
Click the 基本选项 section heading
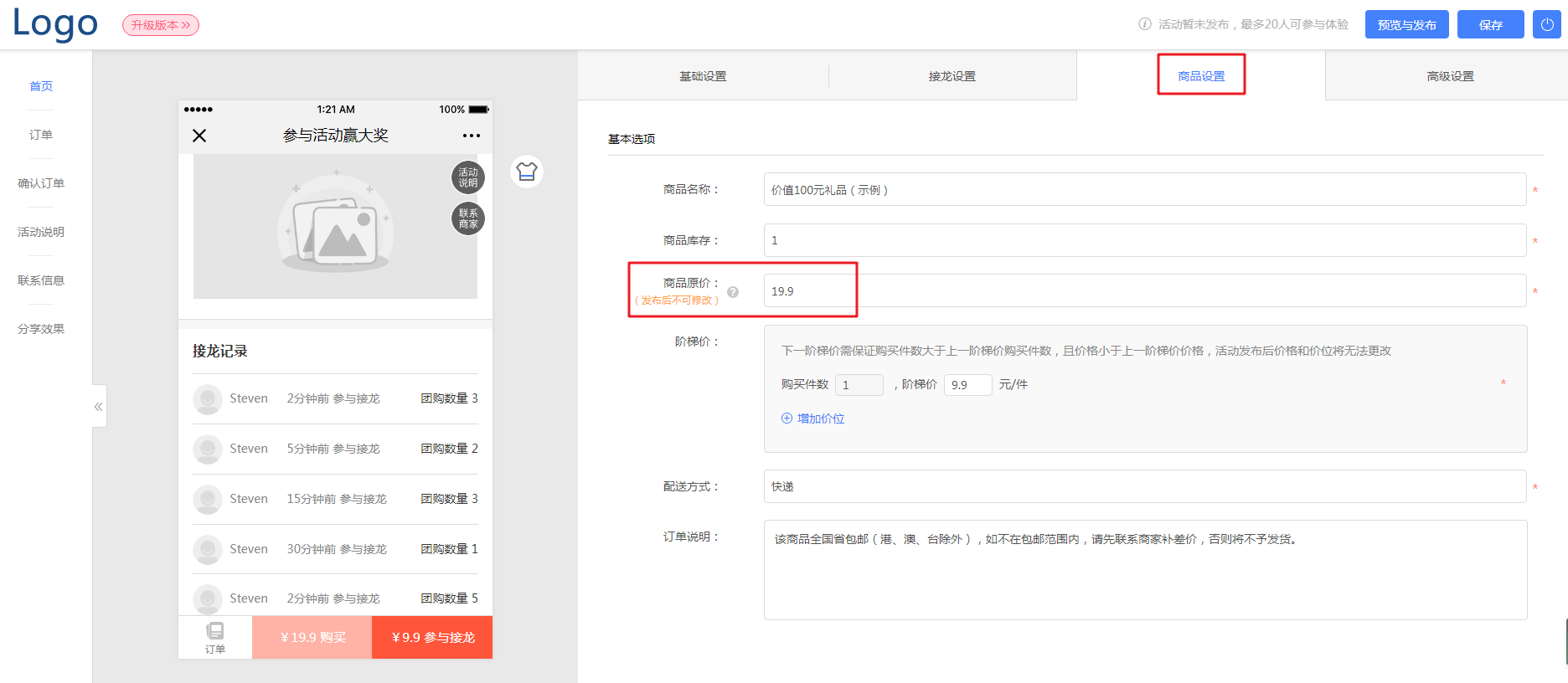click(x=632, y=139)
